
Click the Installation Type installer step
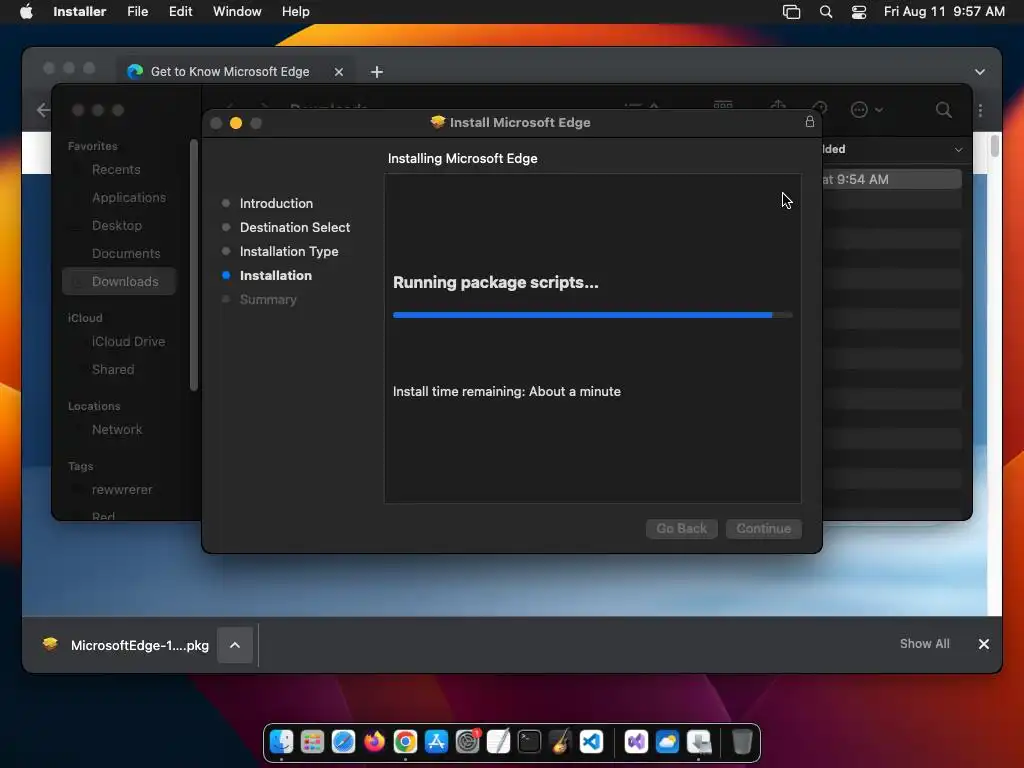(289, 251)
